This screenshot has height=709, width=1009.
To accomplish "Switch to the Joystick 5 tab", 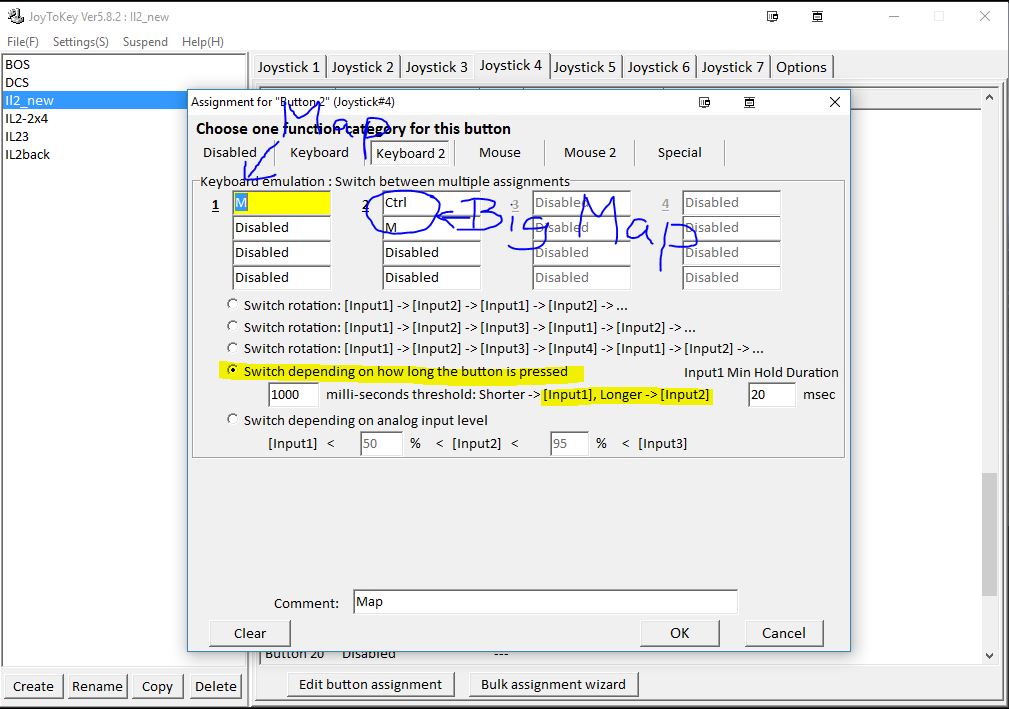I will tap(584, 67).
